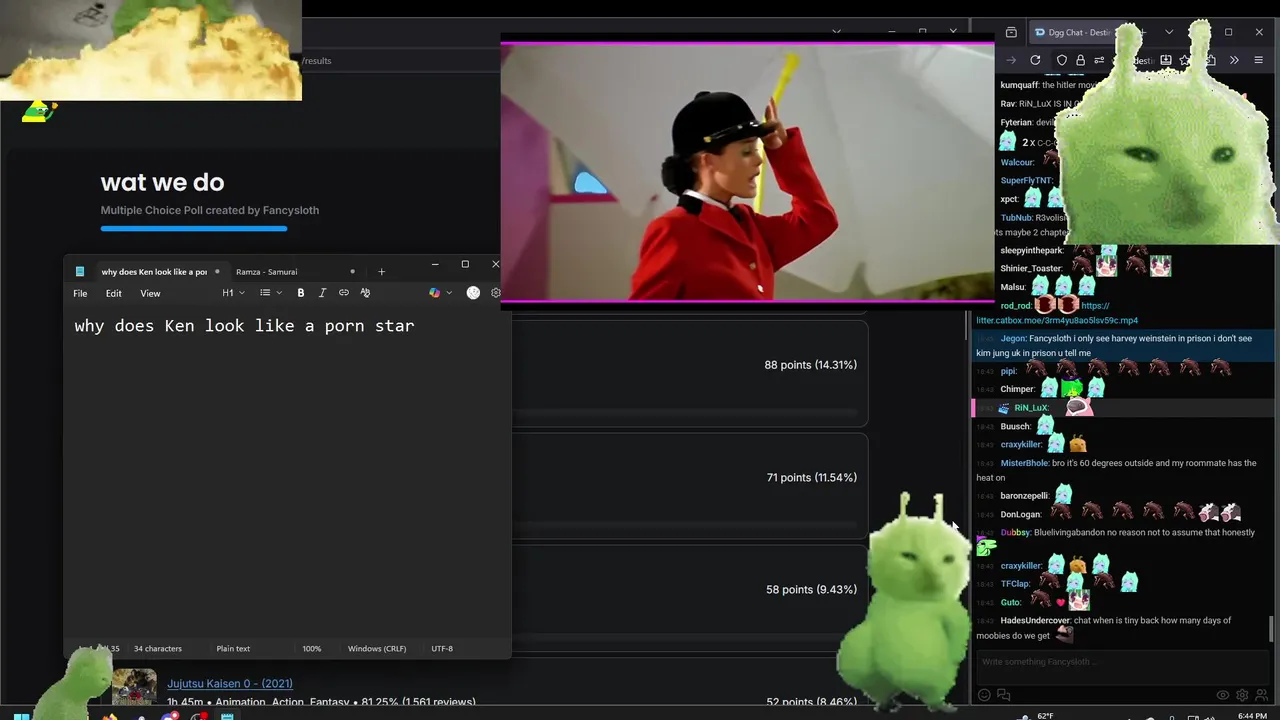The image size is (1280, 720).
Task: Open chat settings gear icon
Action: click(1242, 695)
